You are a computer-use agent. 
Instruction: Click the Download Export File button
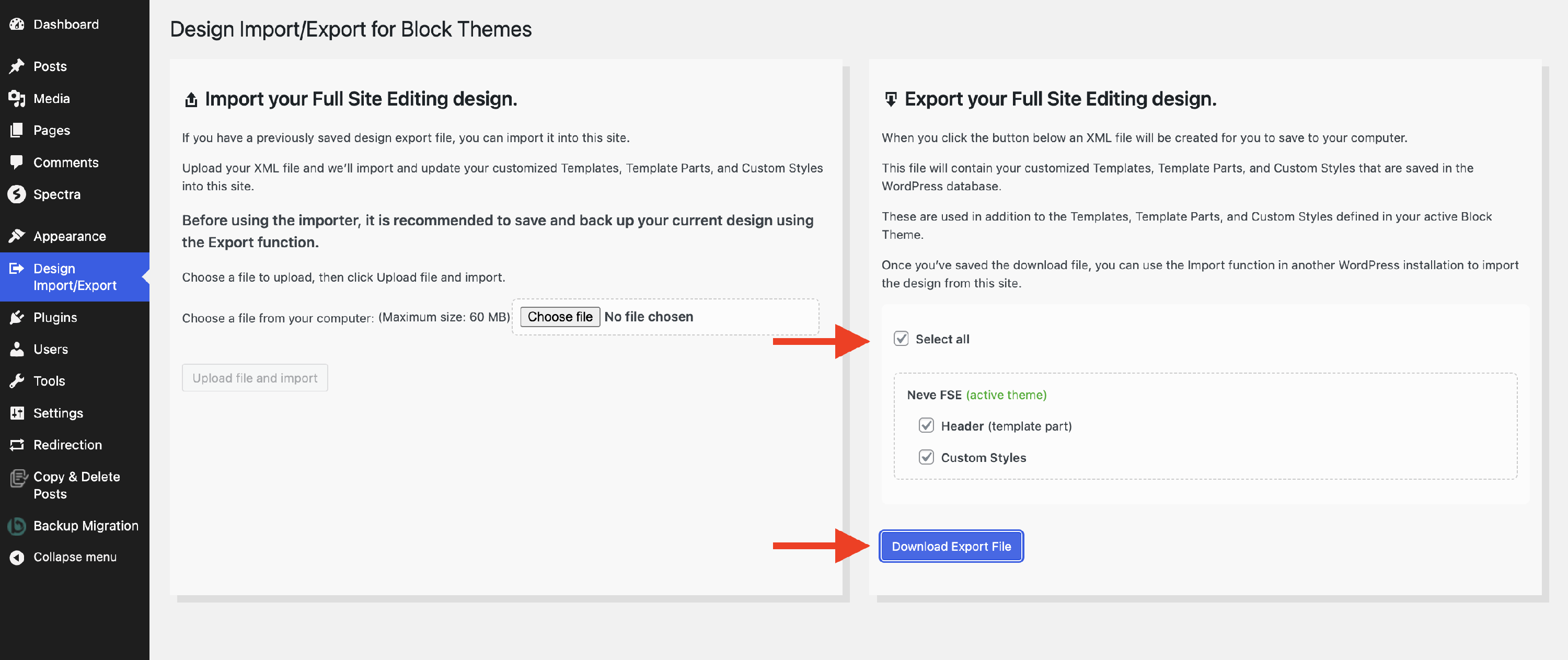coord(951,546)
